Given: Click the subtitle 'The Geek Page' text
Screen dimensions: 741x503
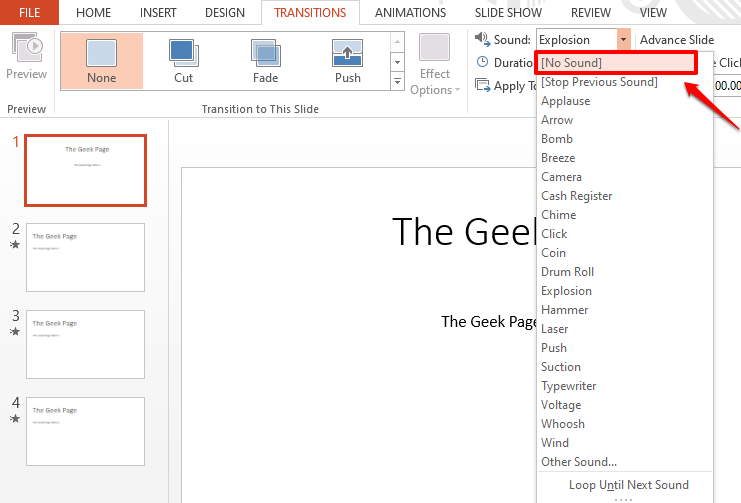Looking at the screenshot, I should point(489,322).
